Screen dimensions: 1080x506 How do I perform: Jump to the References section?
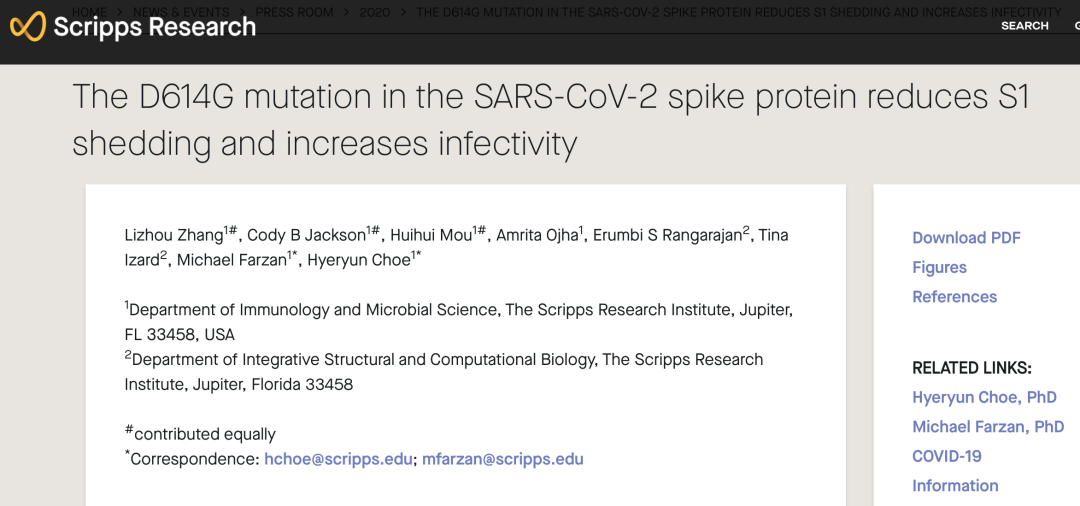coord(954,297)
